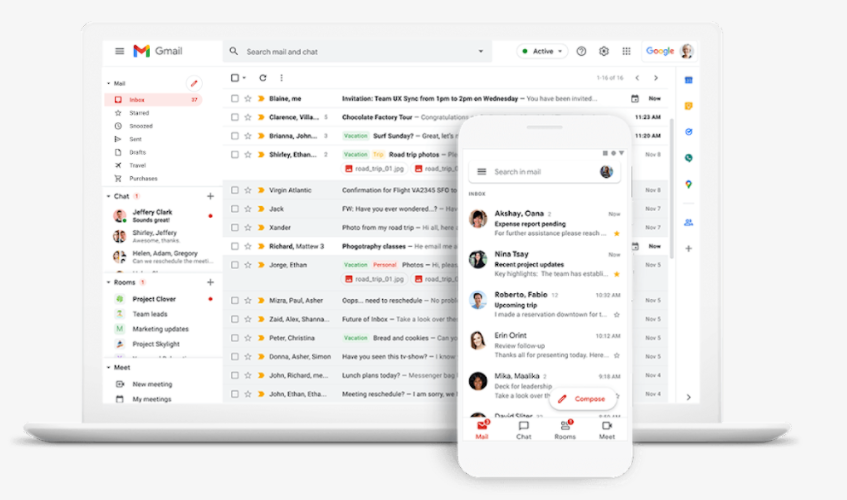Screen dimensions: 847x500
Task: Open the settings gear icon
Action: pos(604,51)
